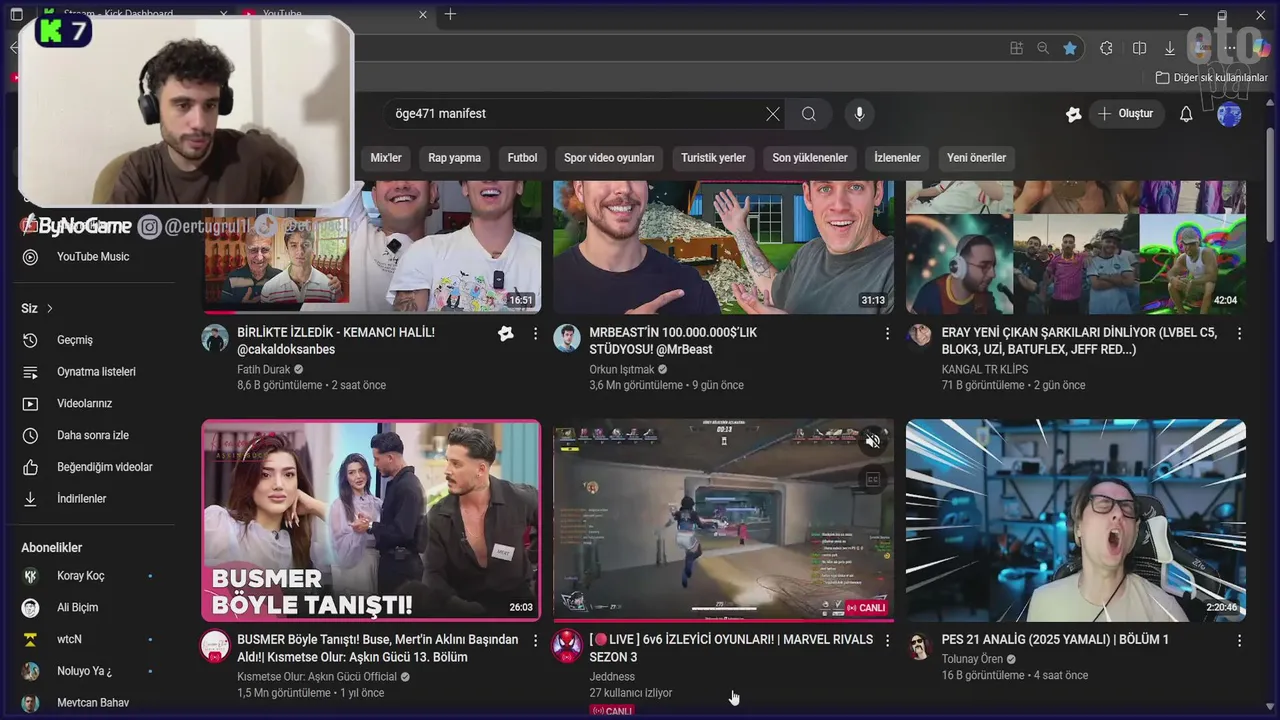Viewport: 1280px width, 720px height.
Task: Open options menu for MrBeast studio video
Action: pos(887,333)
